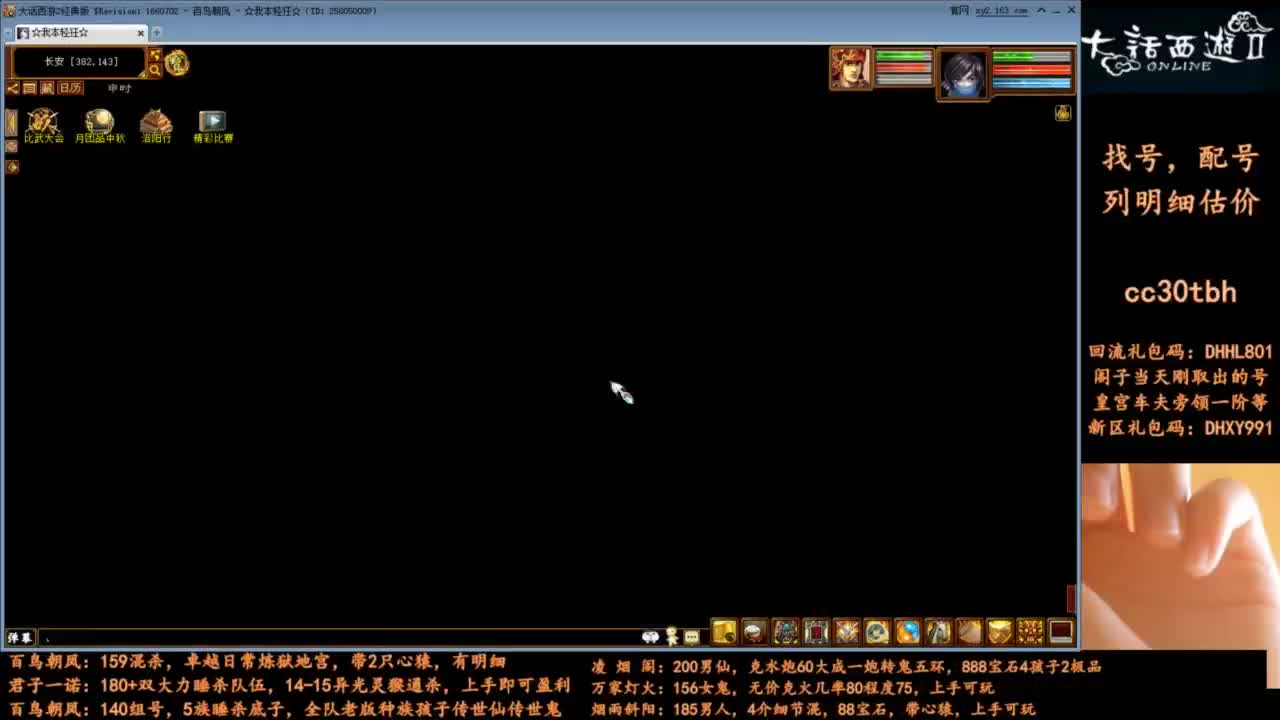This screenshot has height=720, width=1280.
Task: Click the 官网 official site link
Action: 959,10
